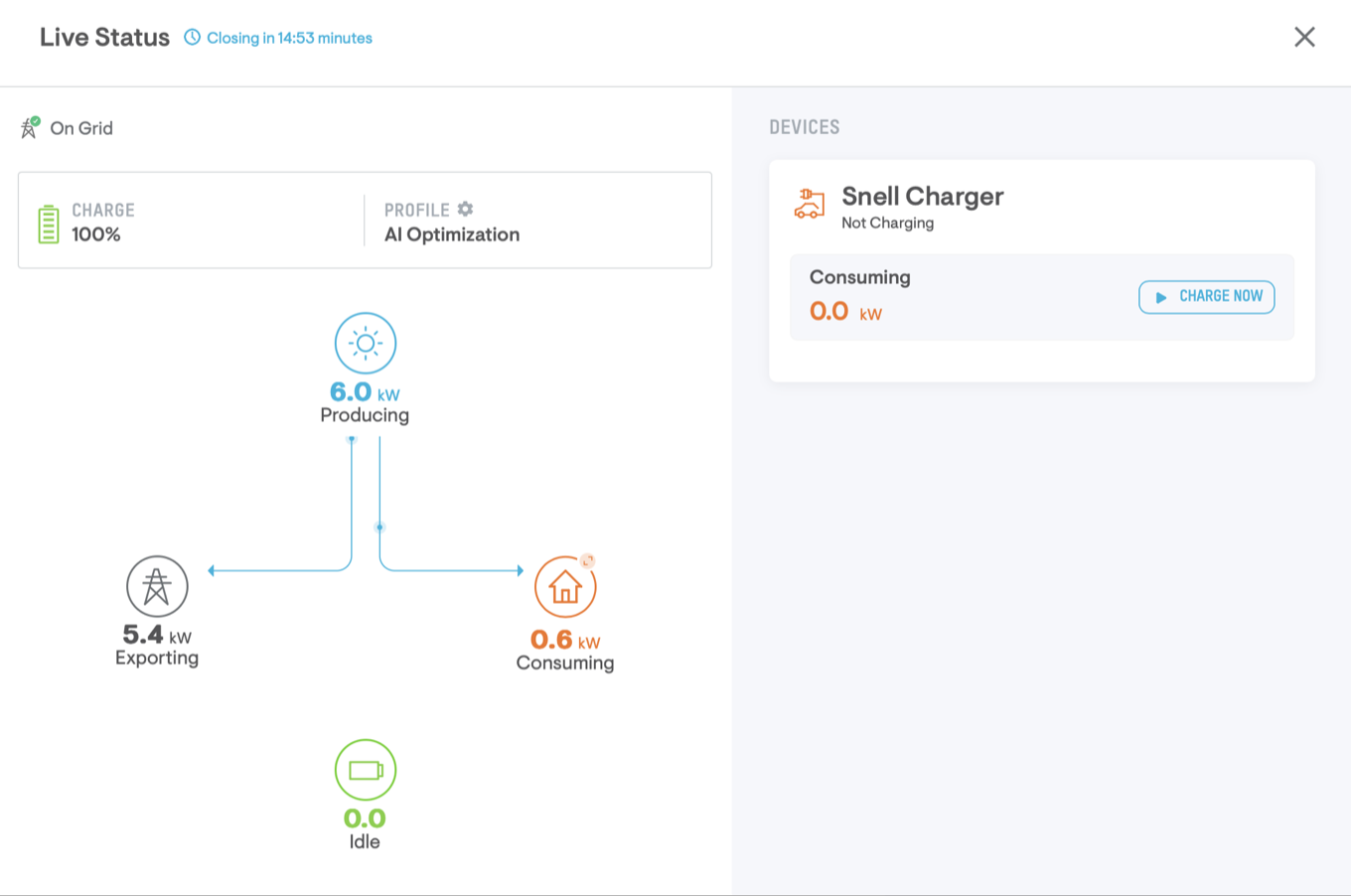
Task: Open profile settings gear icon
Action: point(465,210)
